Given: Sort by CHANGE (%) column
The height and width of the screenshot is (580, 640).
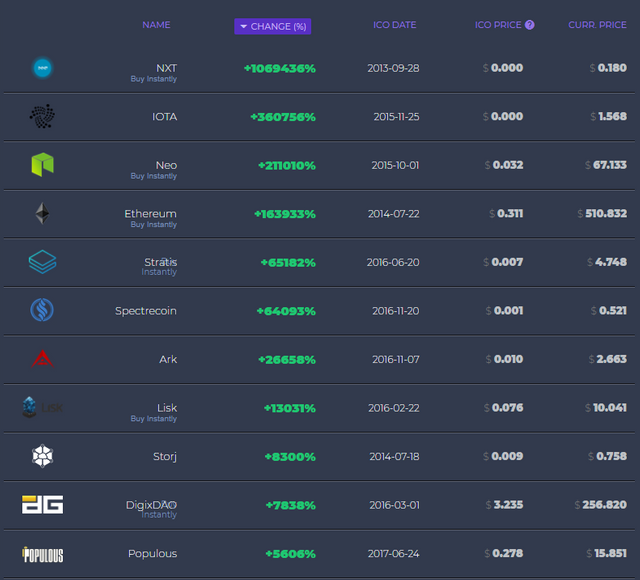Looking at the screenshot, I should 273,27.
